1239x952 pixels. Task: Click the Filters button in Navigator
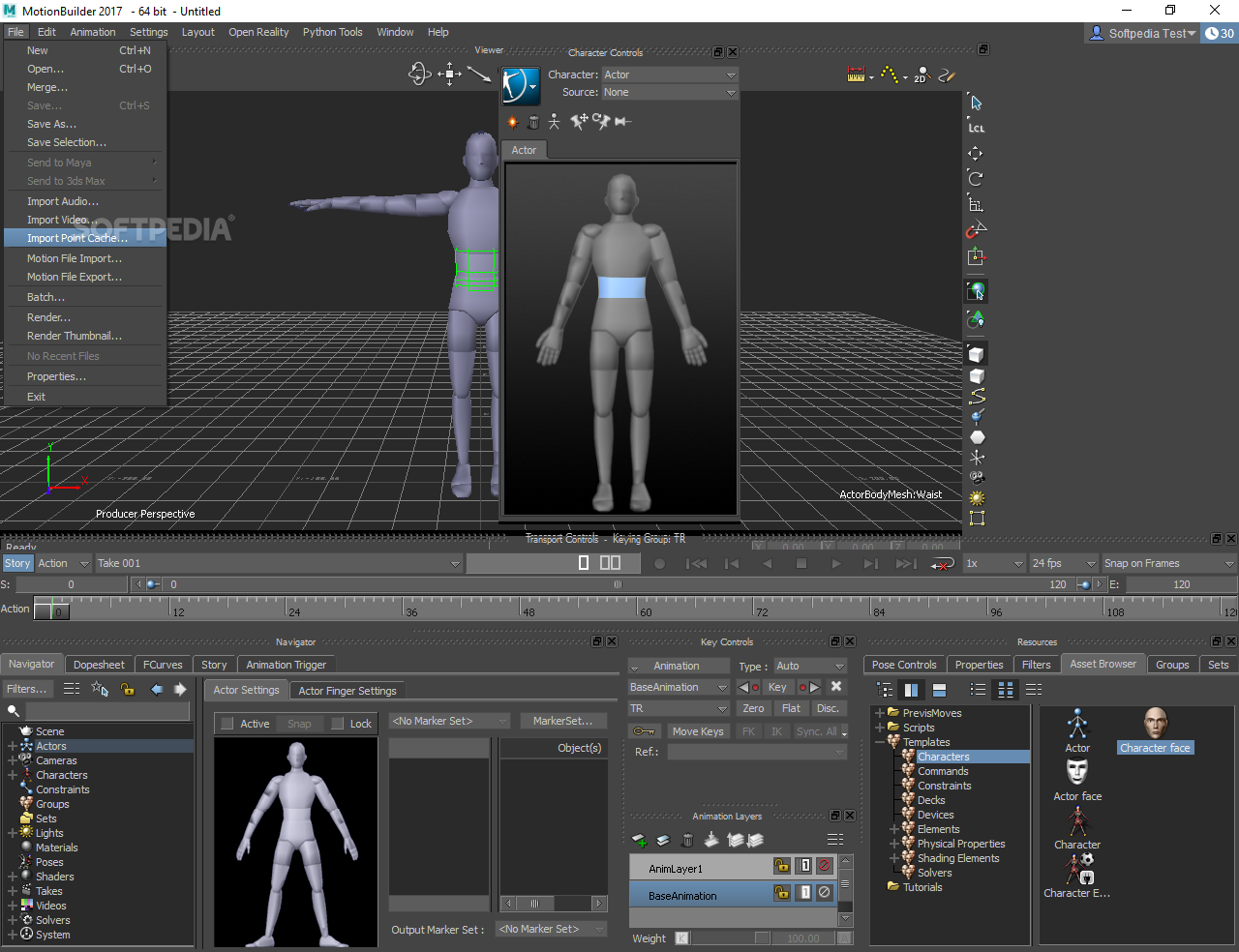tap(27, 689)
